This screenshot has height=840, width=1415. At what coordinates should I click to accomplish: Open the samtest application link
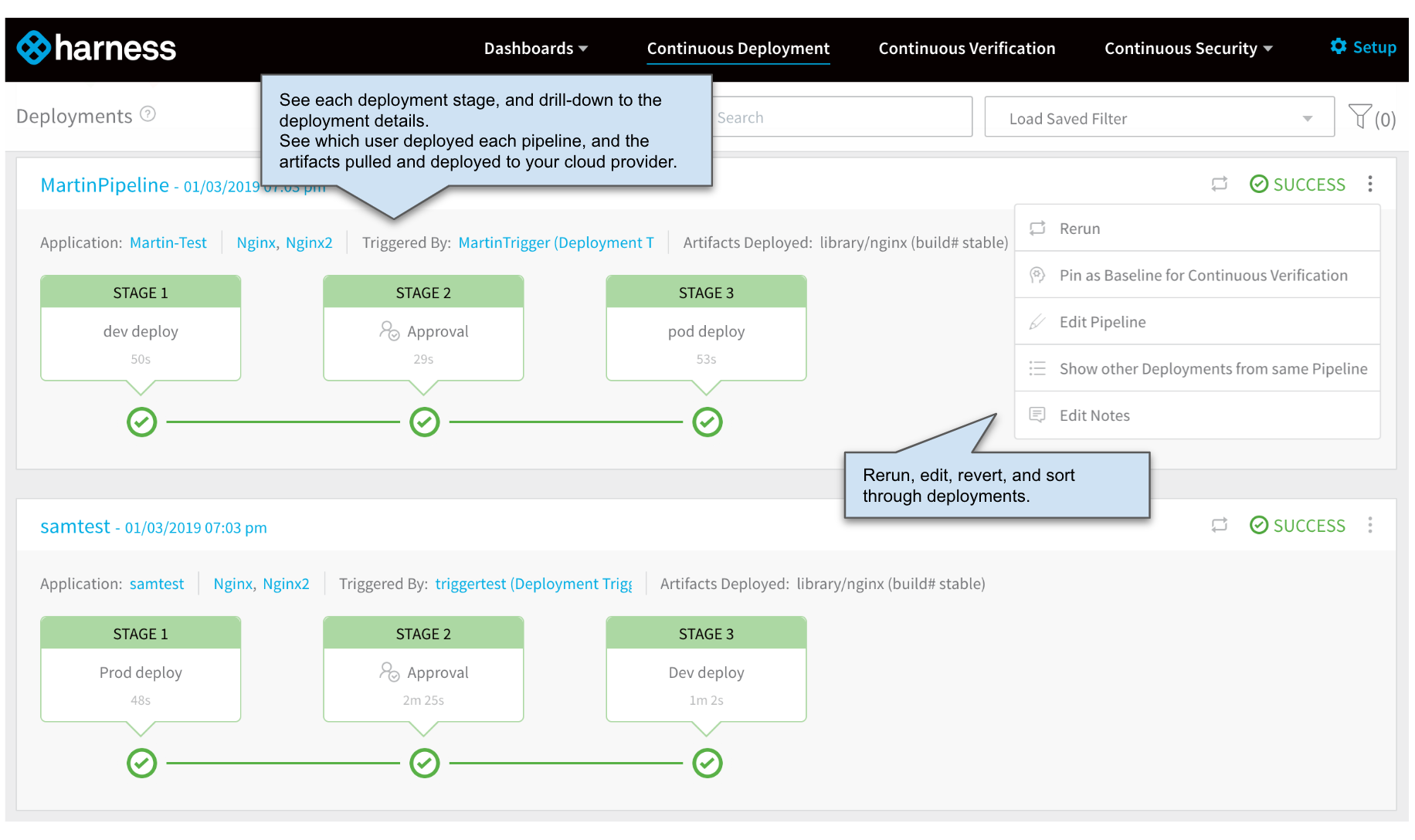157,584
